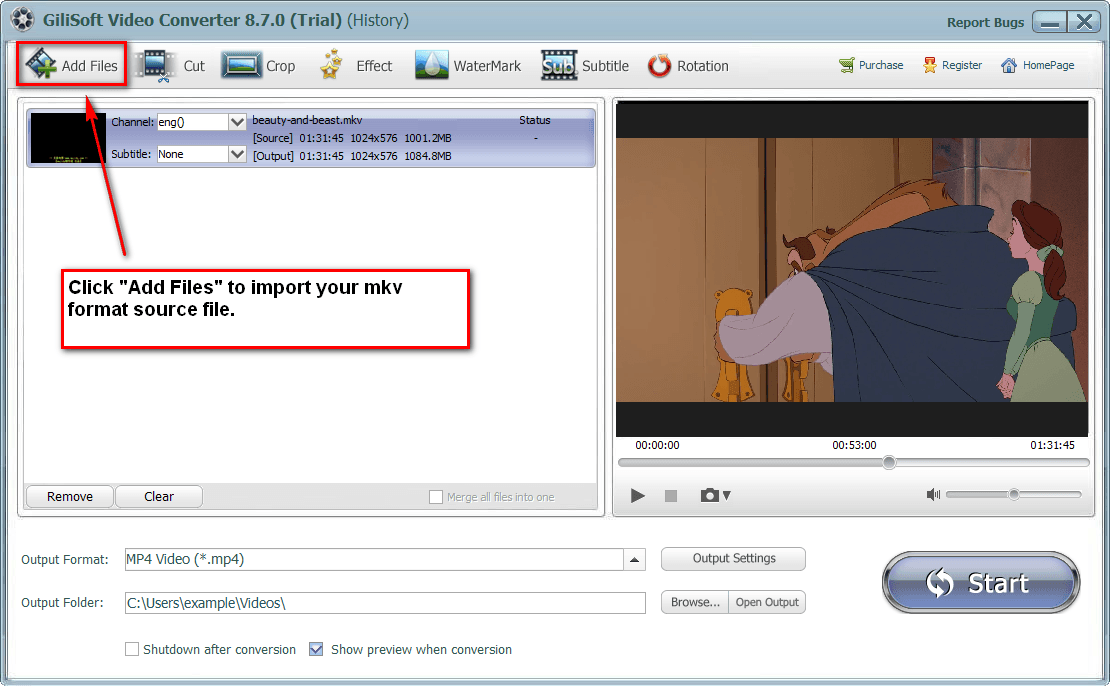Viewport: 1110px width, 686px height.
Task: Click the Clear button
Action: pos(159,496)
